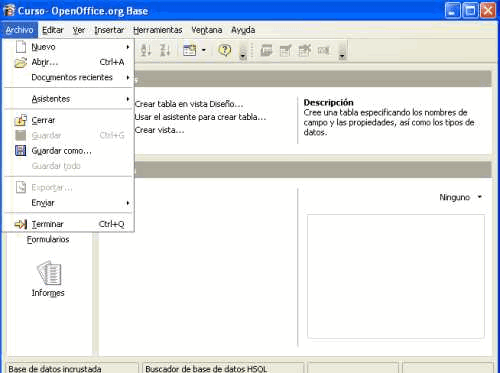Expand the Enviar submenu
Screen dimensions: 500x373
[68, 203]
